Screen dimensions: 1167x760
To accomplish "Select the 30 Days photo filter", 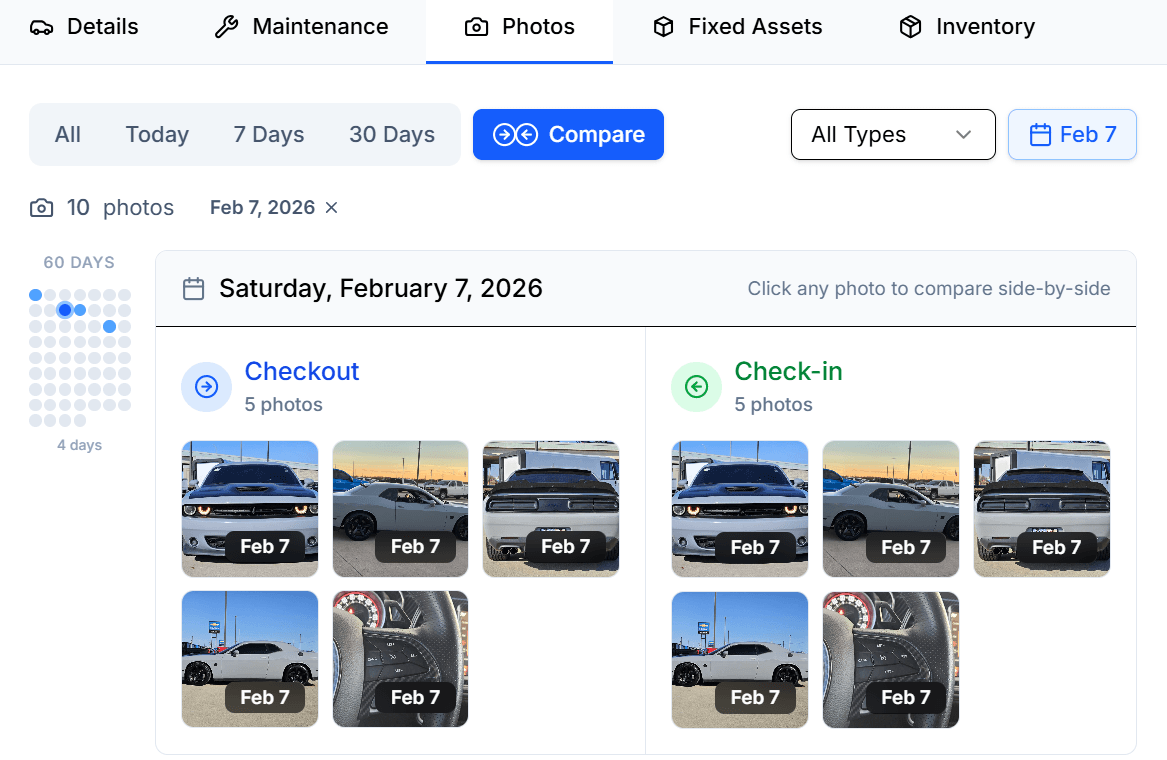I will pos(392,134).
